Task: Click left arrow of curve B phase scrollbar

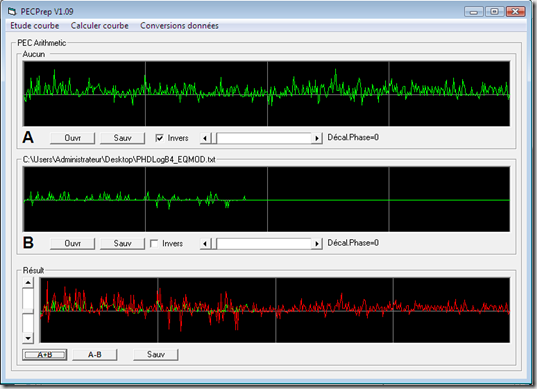Action: pyautogui.click(x=205, y=244)
